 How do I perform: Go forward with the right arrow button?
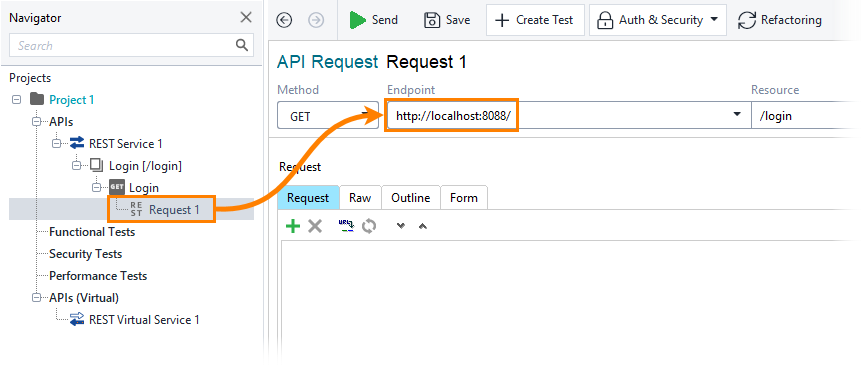(x=316, y=20)
